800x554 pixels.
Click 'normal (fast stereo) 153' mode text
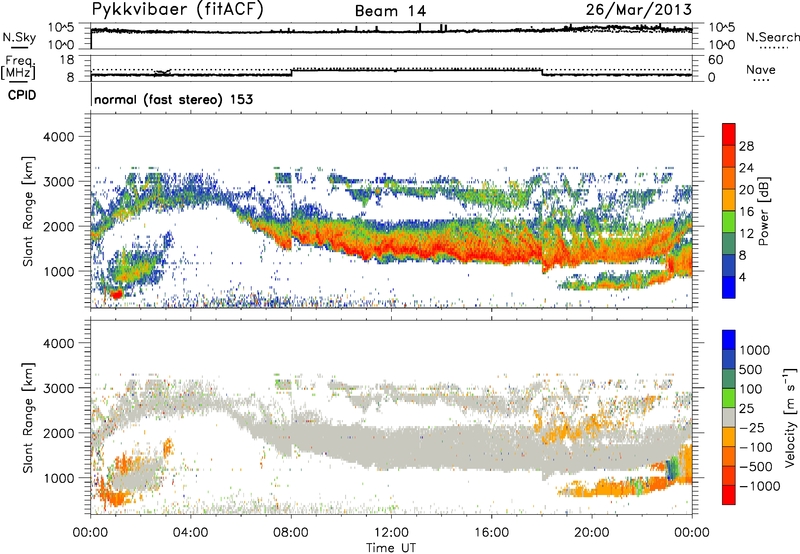pyautogui.click(x=173, y=99)
